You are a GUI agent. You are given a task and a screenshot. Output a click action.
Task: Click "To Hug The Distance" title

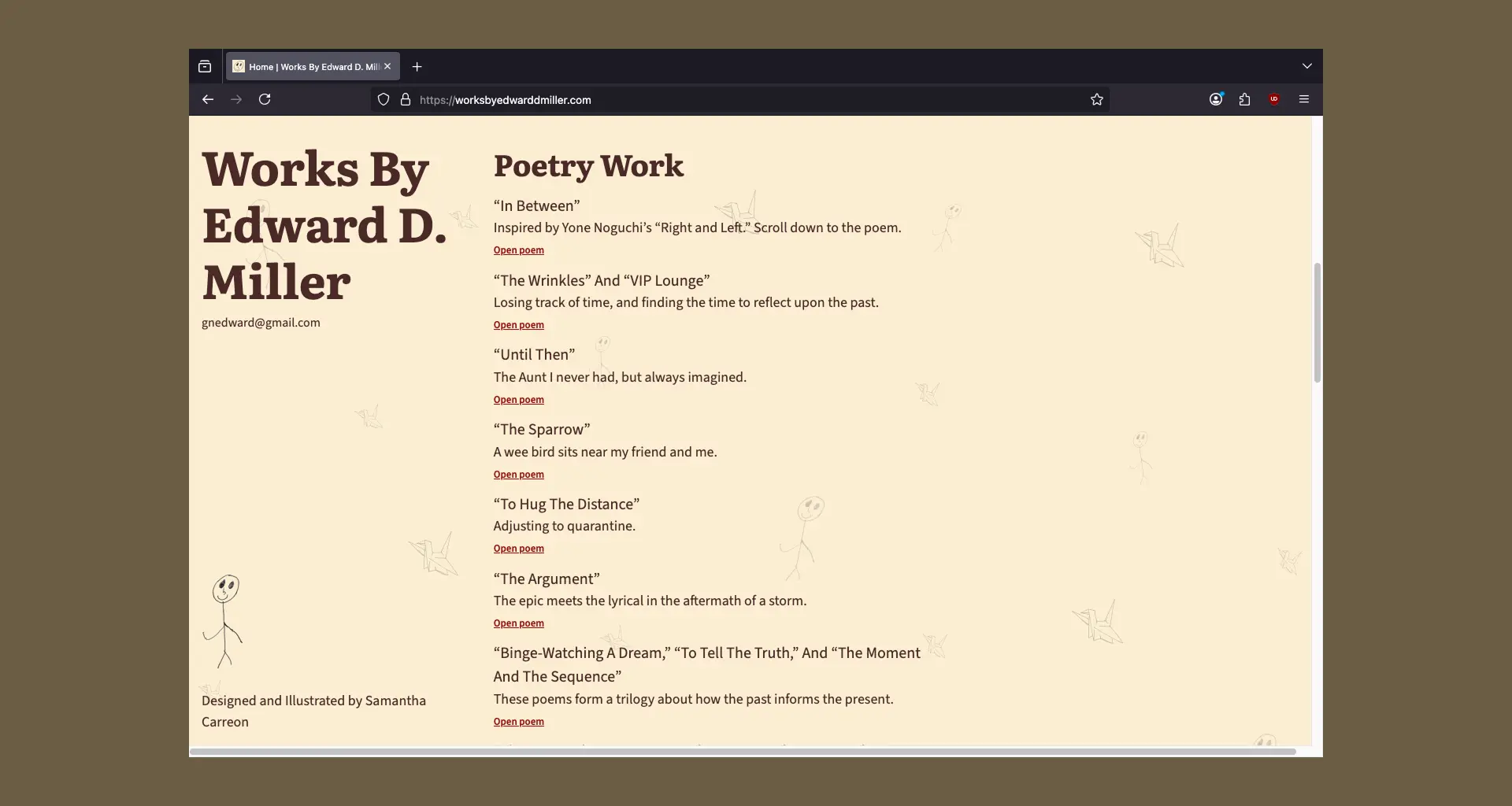tap(566, 505)
